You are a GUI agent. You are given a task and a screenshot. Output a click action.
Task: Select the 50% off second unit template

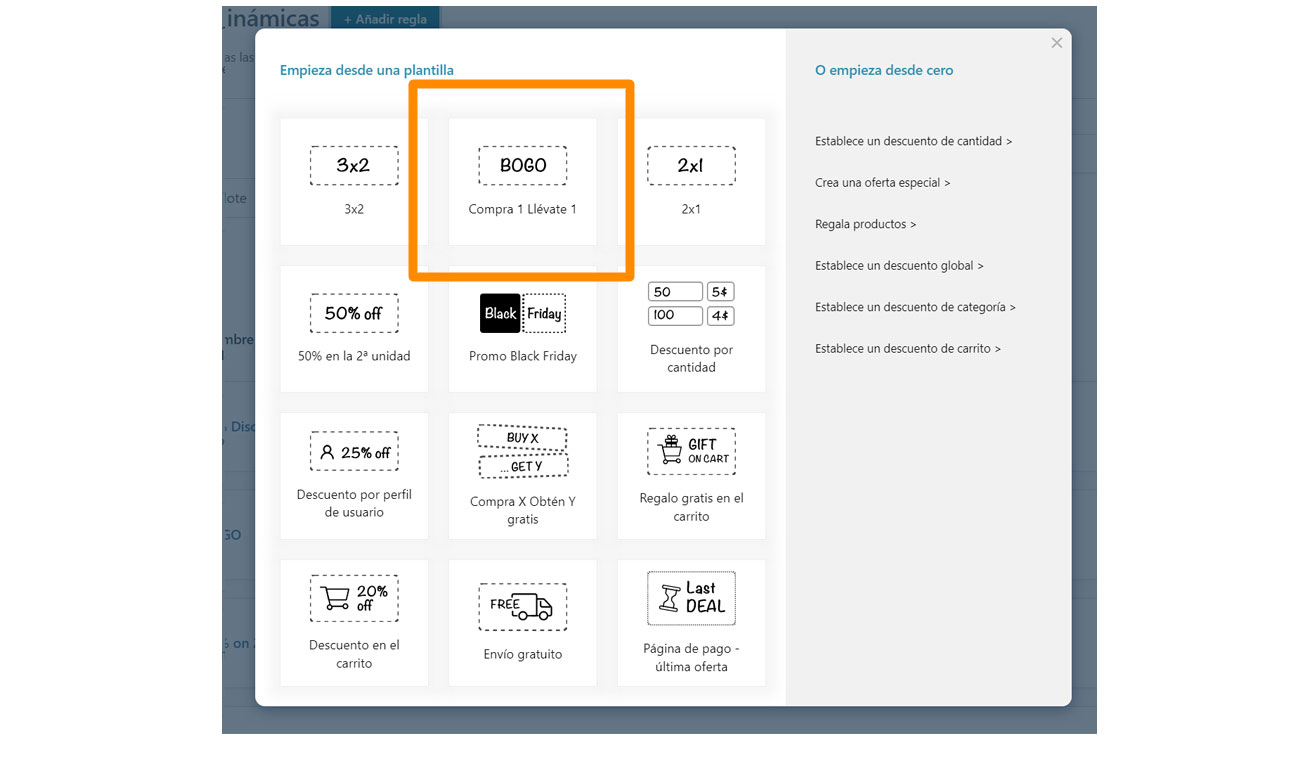pos(354,313)
